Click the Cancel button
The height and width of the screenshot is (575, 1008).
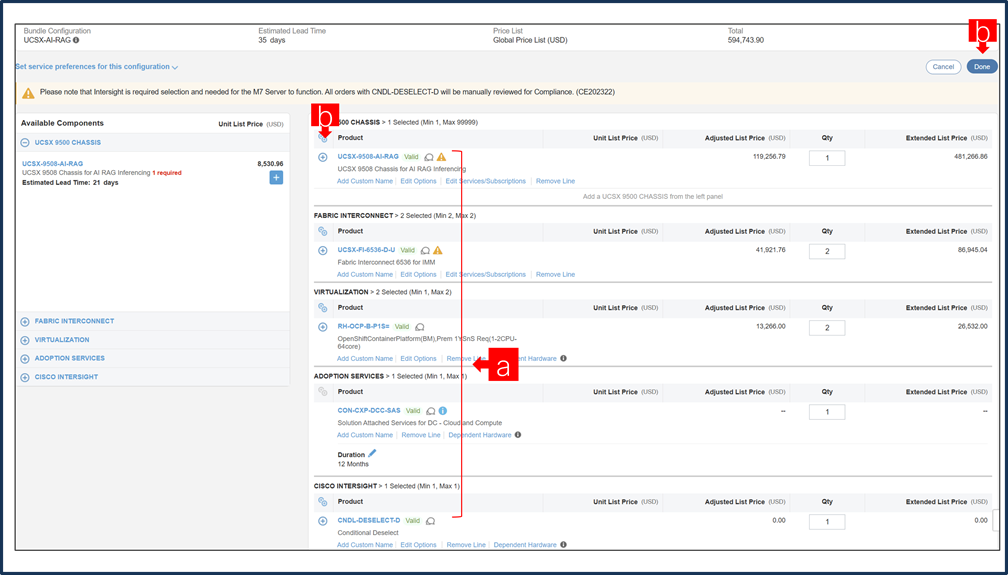point(943,67)
